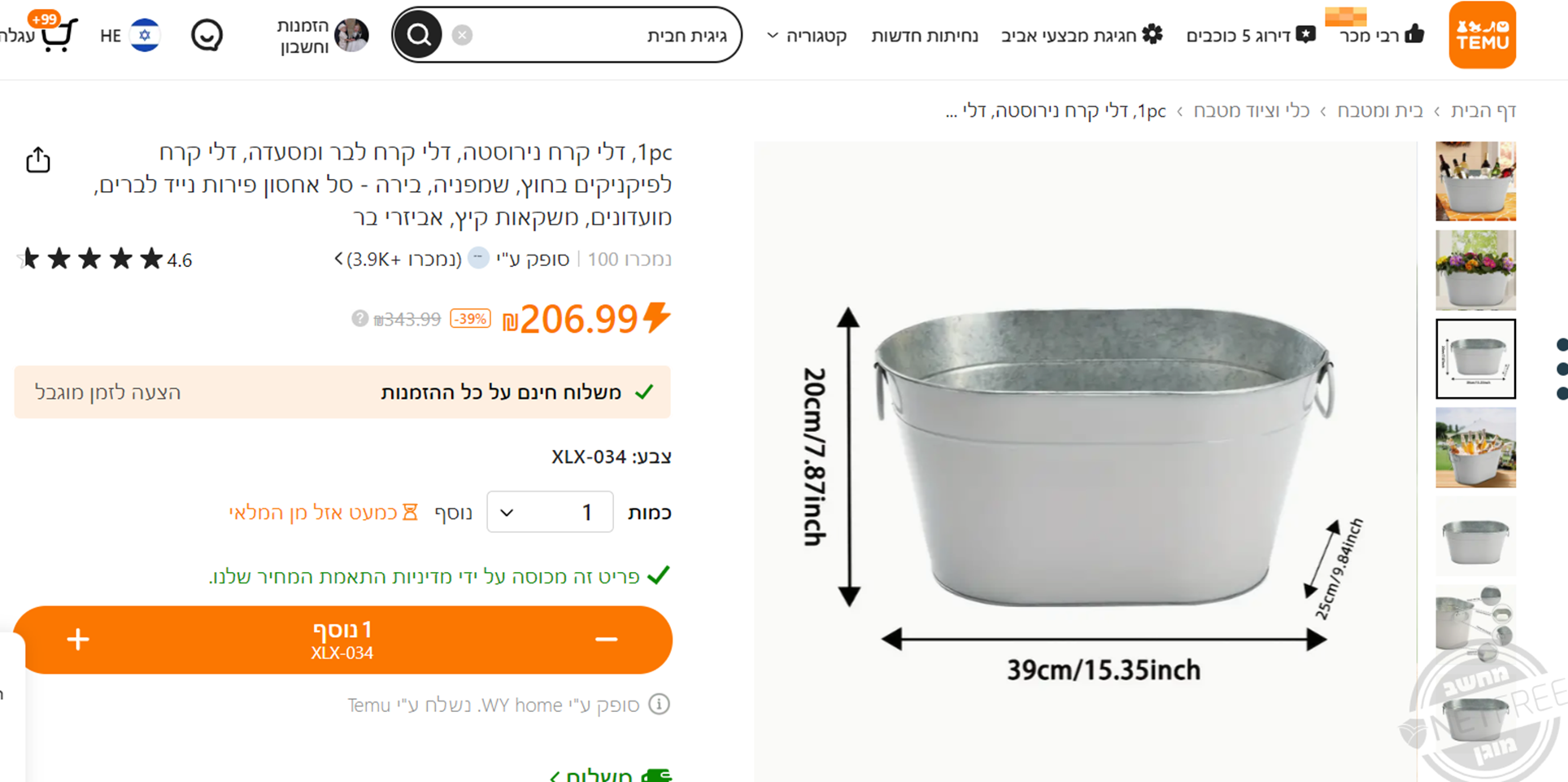Clear the search field text
The image size is (1568, 782).
[x=462, y=35]
